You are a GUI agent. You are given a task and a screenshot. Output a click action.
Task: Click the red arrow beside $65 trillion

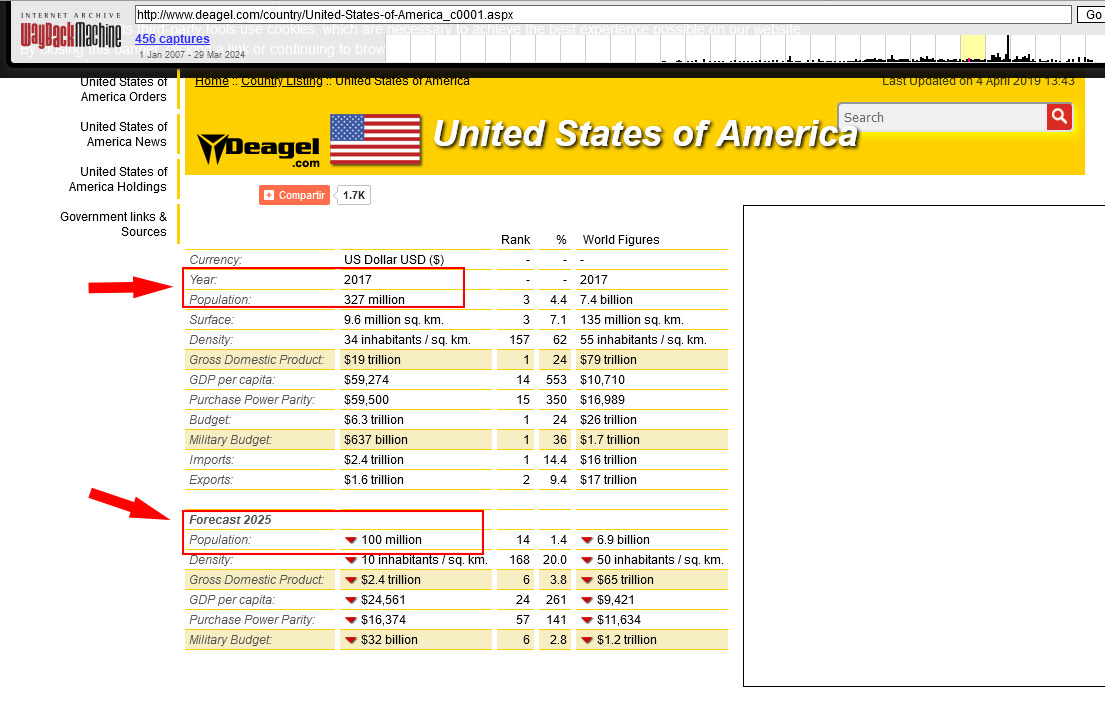point(586,580)
